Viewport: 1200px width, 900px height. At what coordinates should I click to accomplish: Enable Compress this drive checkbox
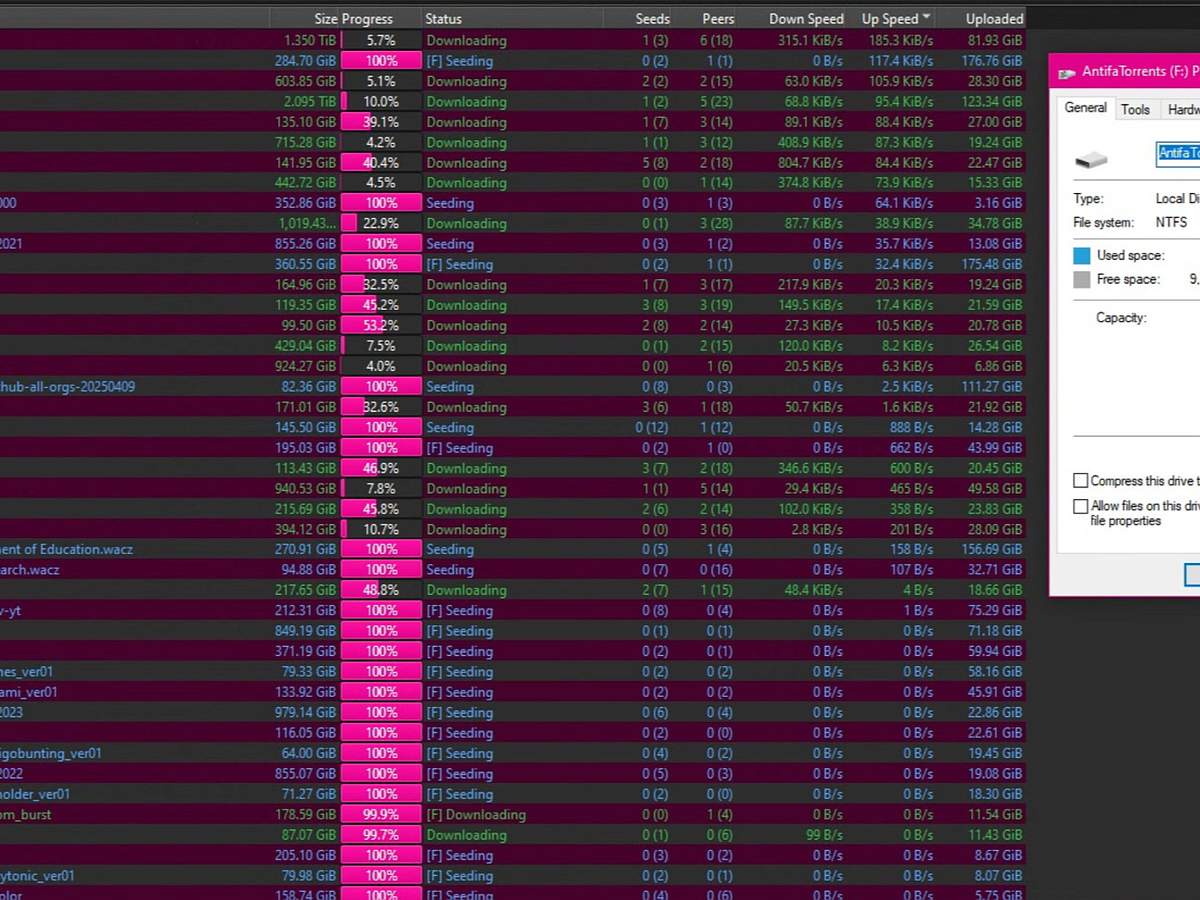point(1080,481)
